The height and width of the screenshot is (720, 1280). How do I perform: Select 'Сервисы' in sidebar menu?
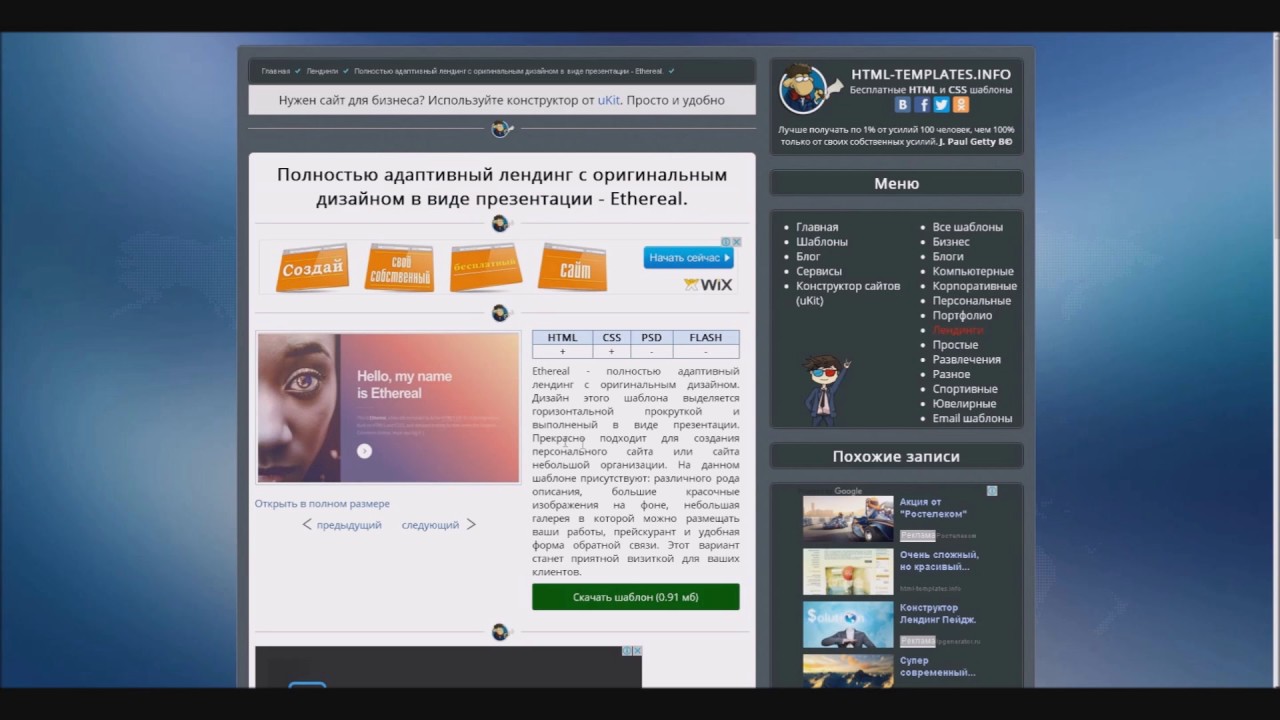tap(819, 271)
